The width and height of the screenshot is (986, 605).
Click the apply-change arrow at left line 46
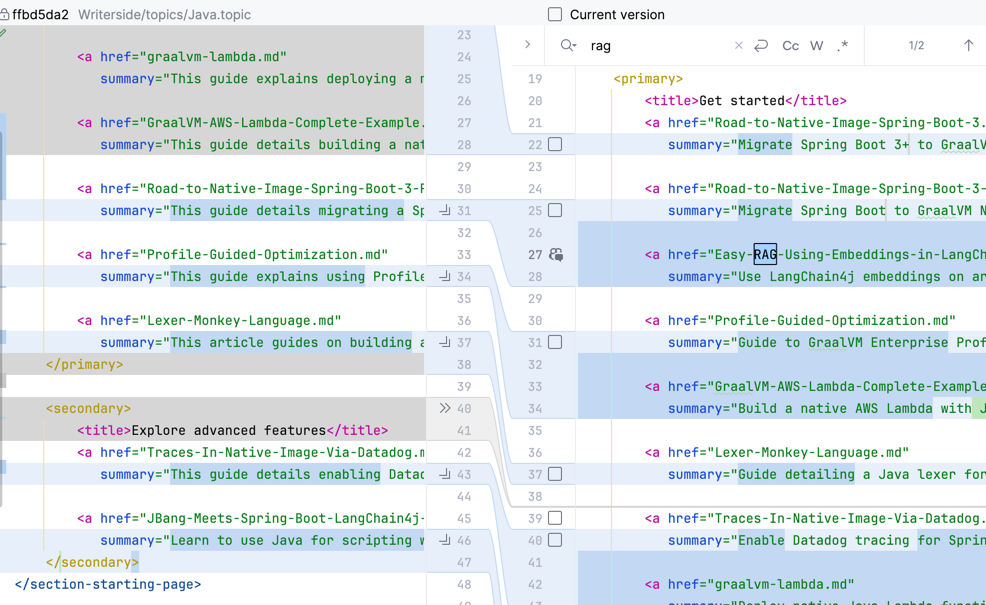tap(445, 540)
